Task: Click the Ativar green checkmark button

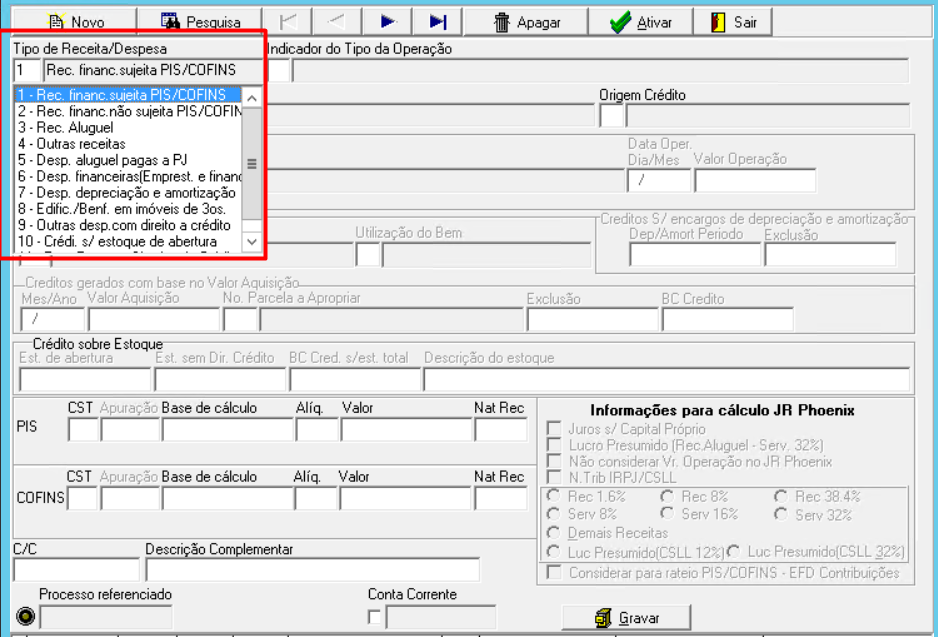Action: pos(641,22)
